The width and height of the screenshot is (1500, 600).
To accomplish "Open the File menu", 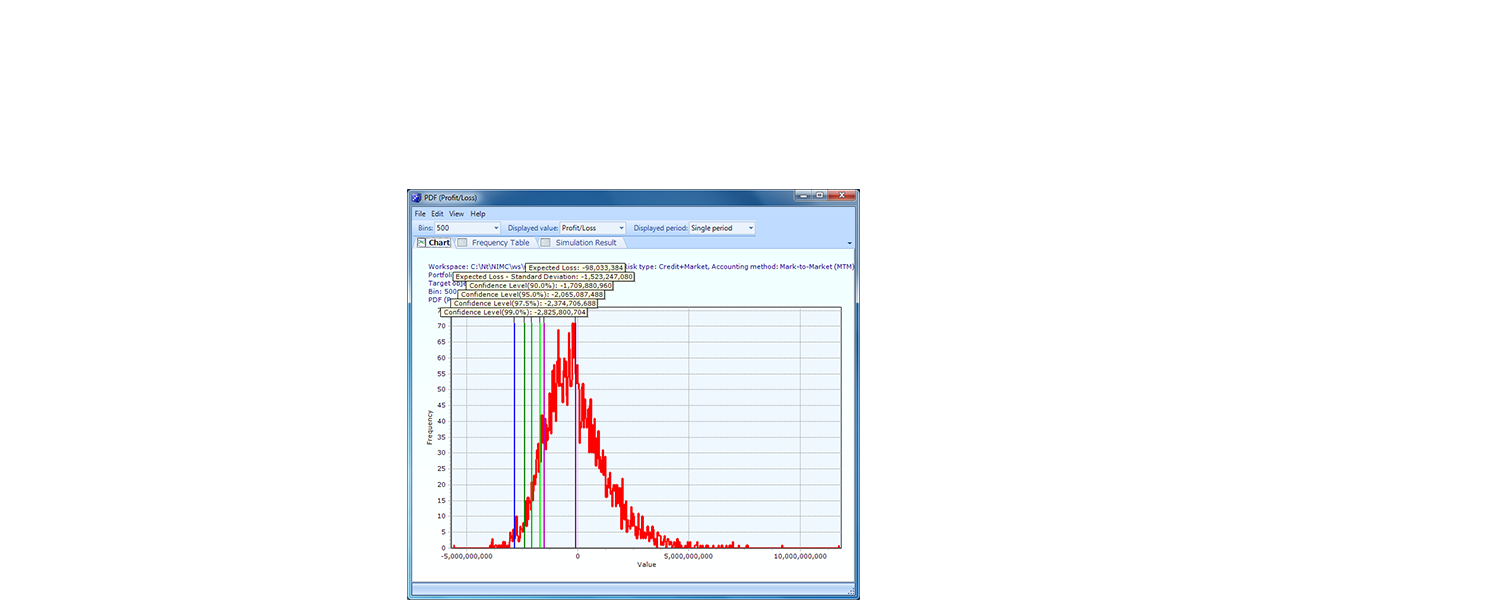I will 420,214.
